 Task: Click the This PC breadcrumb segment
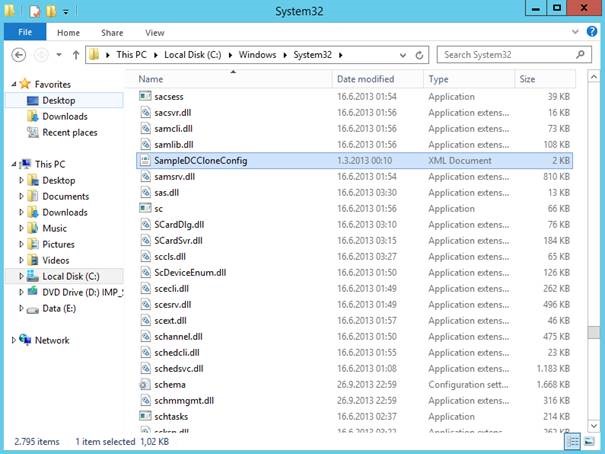pos(132,55)
